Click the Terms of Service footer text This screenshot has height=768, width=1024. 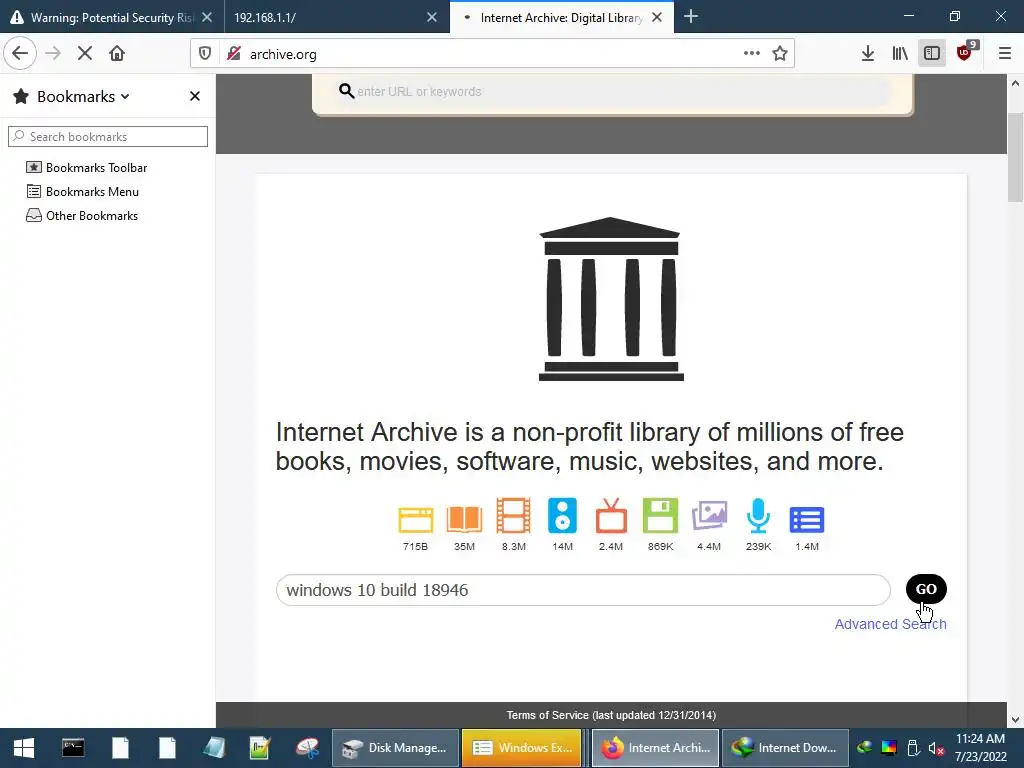[611, 715]
